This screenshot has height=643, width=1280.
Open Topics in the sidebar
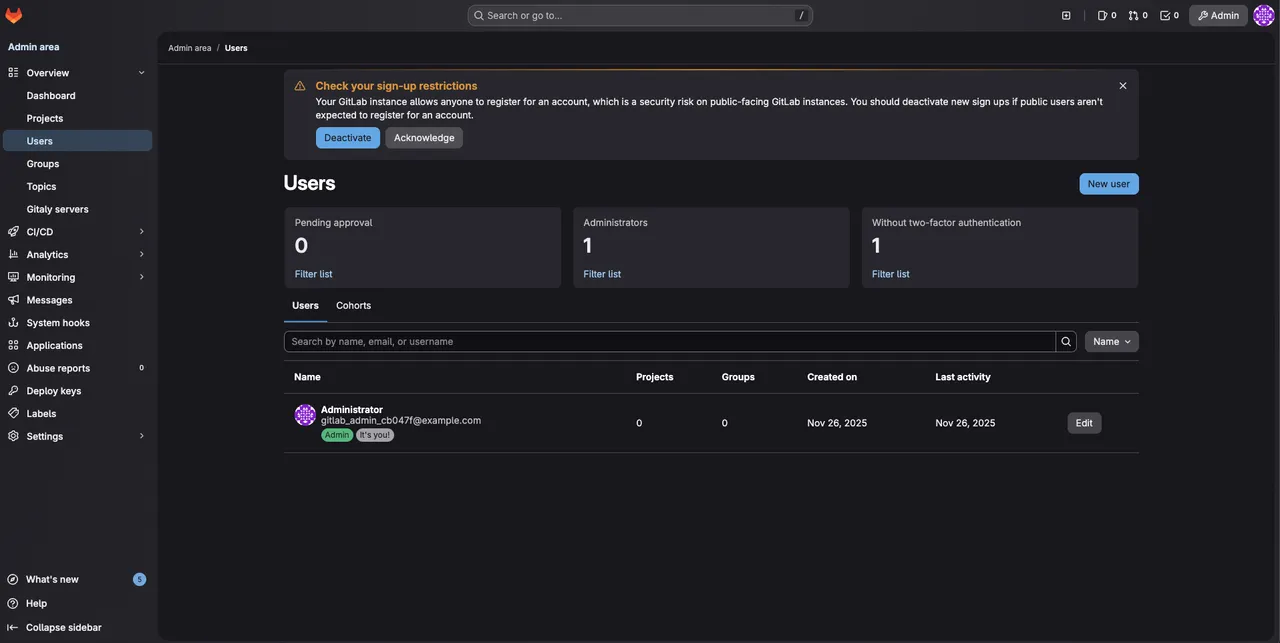(77, 187)
